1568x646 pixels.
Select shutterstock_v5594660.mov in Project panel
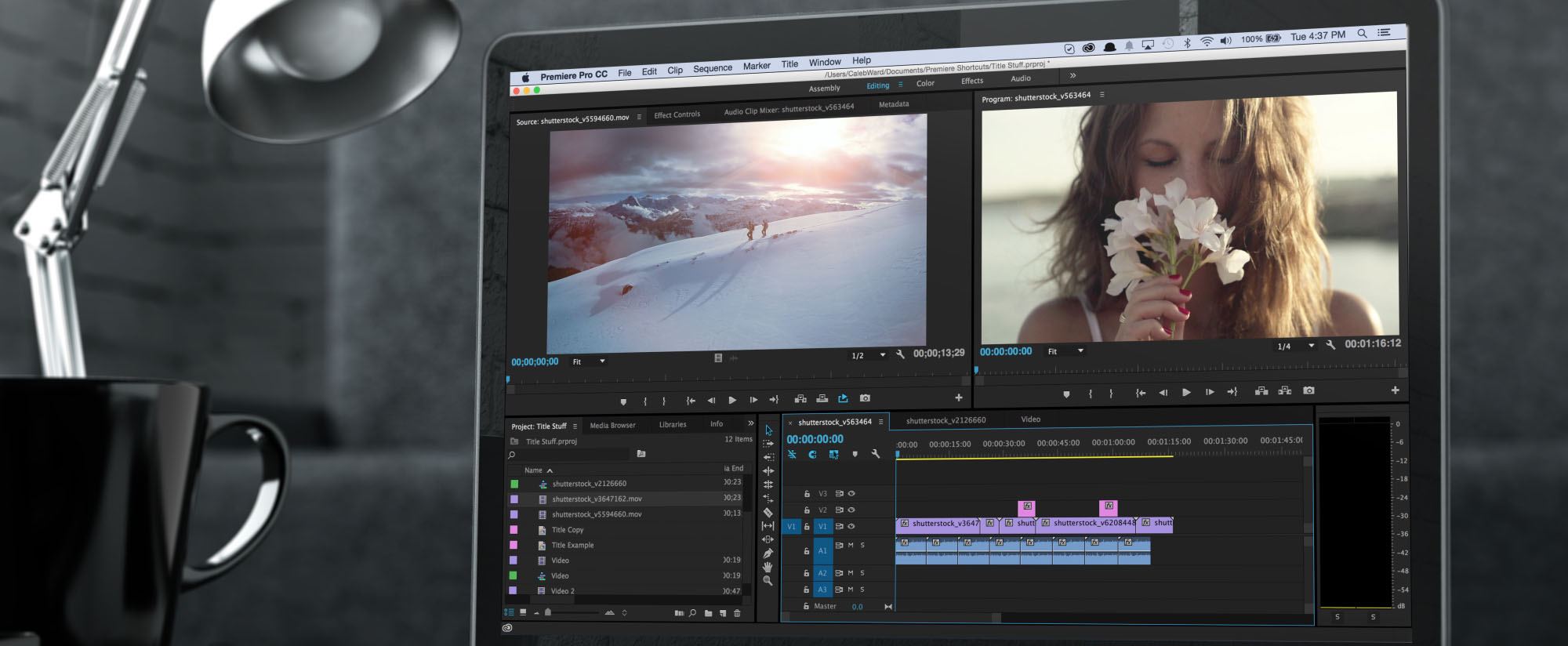coord(597,514)
